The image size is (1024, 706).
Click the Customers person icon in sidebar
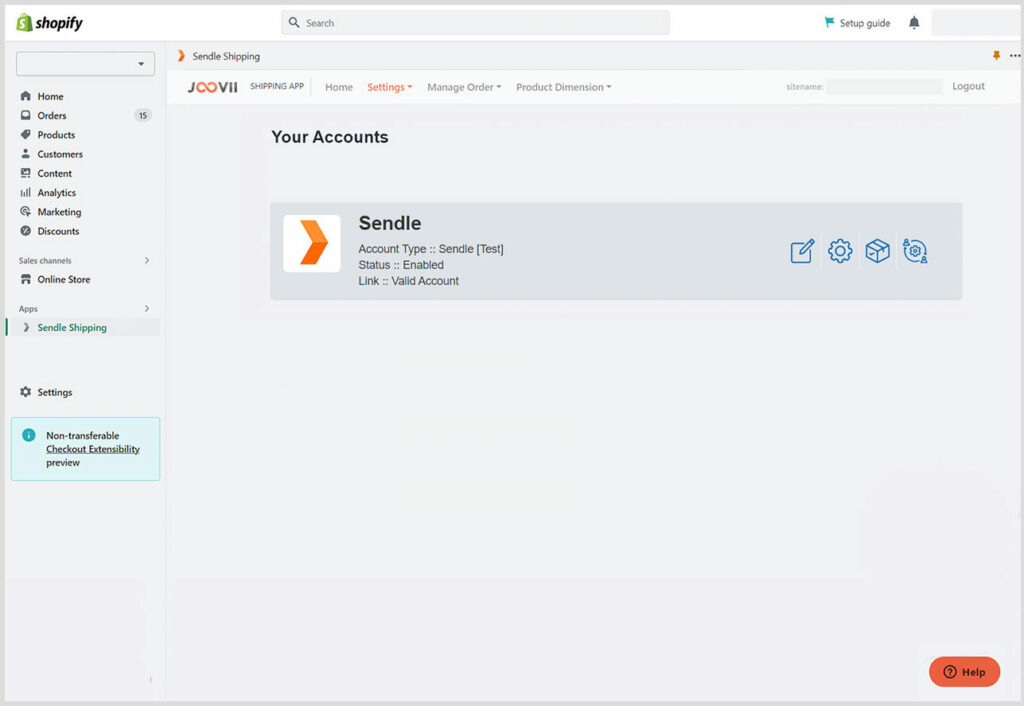25,153
